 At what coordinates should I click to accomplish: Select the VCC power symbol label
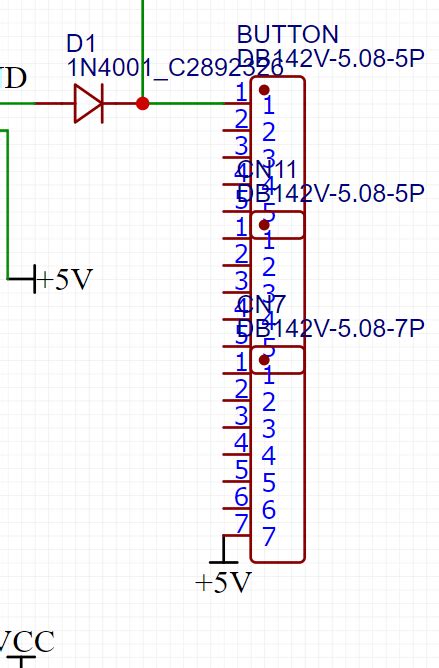point(27,641)
